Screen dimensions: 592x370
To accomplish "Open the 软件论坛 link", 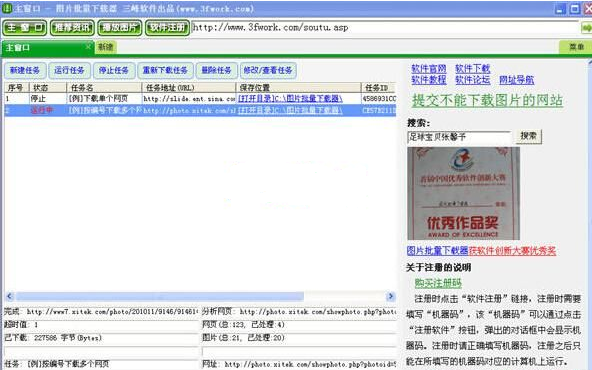I will click(472, 80).
